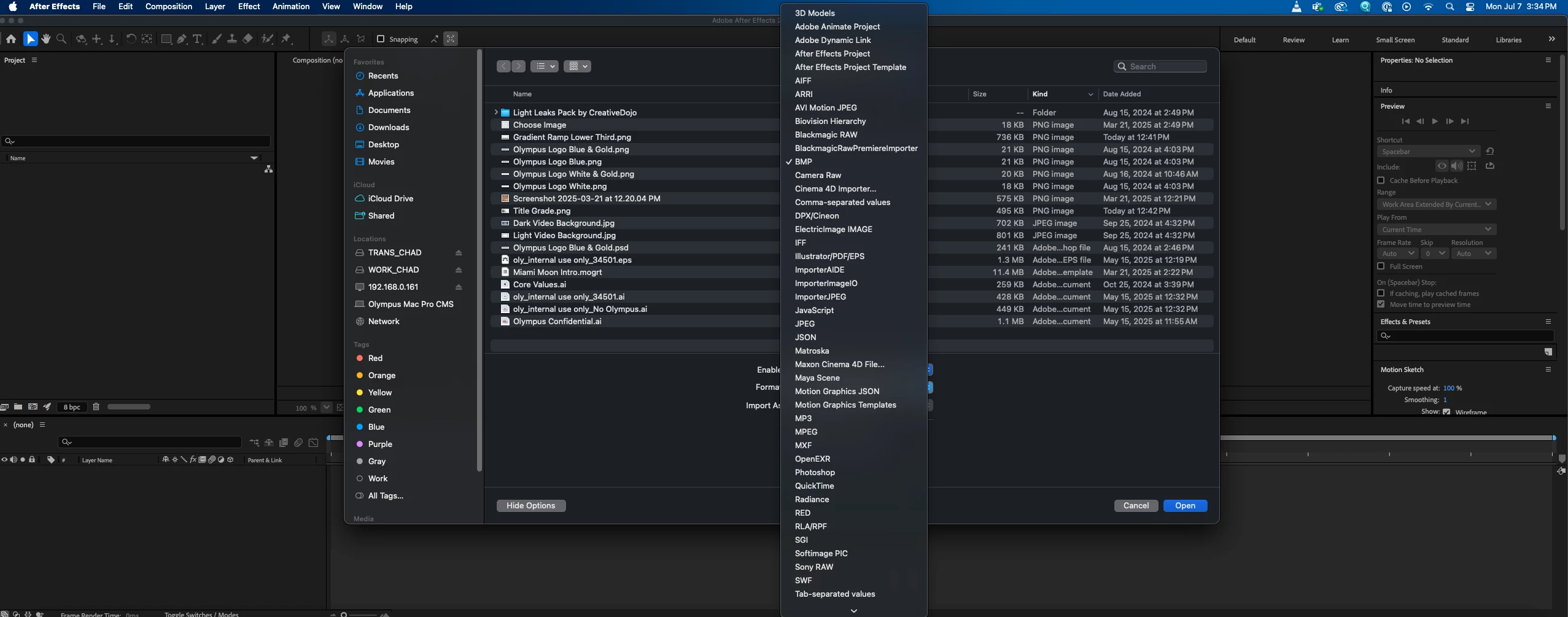Open the composition mini-flowchart icon in timeline
This screenshot has height=617, width=1568.
click(x=254, y=443)
